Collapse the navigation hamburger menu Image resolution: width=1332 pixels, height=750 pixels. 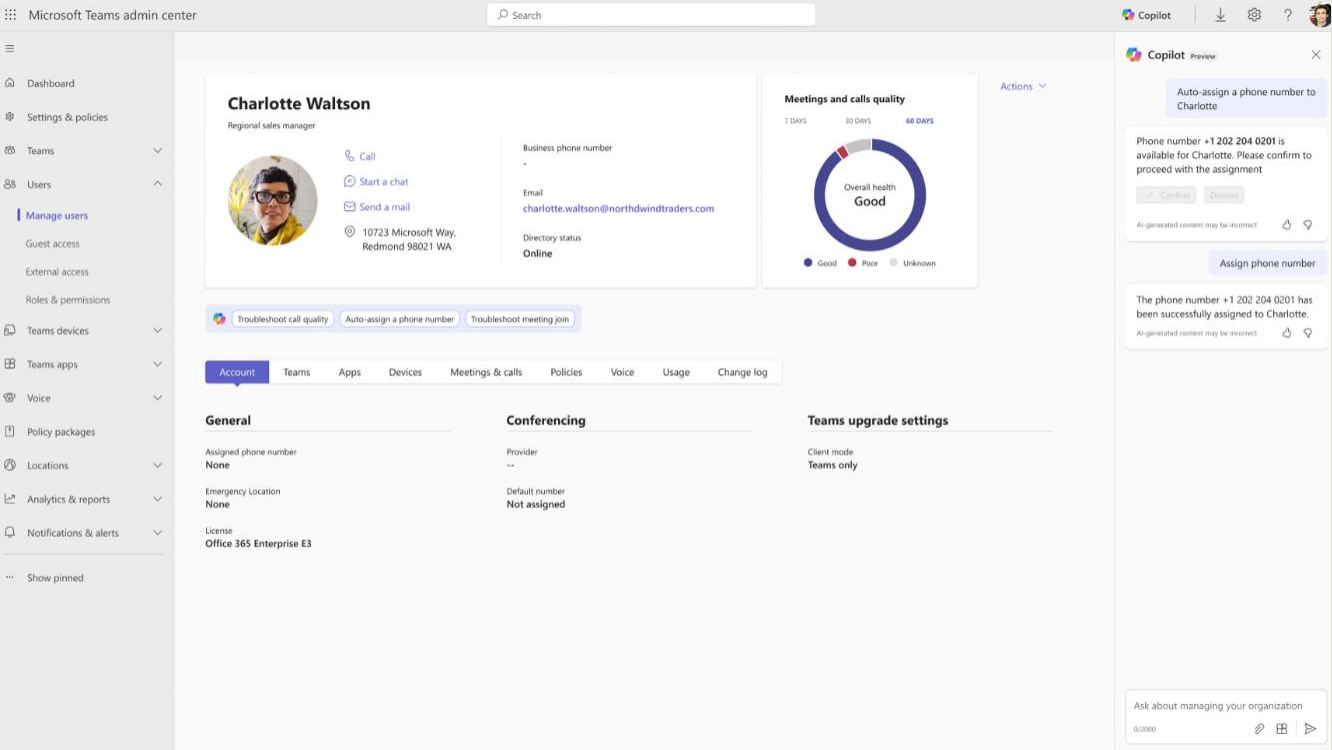(x=10, y=48)
